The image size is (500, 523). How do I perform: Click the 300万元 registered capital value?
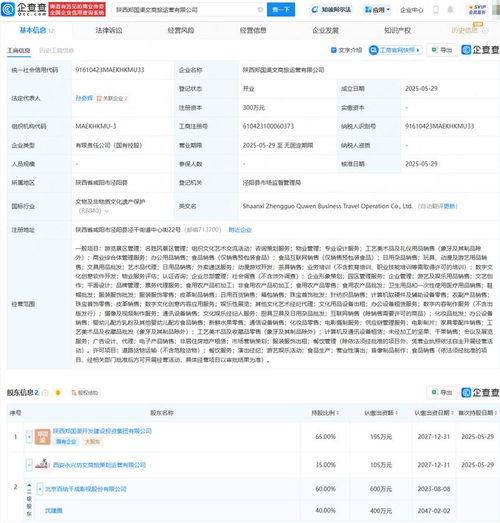254,107
